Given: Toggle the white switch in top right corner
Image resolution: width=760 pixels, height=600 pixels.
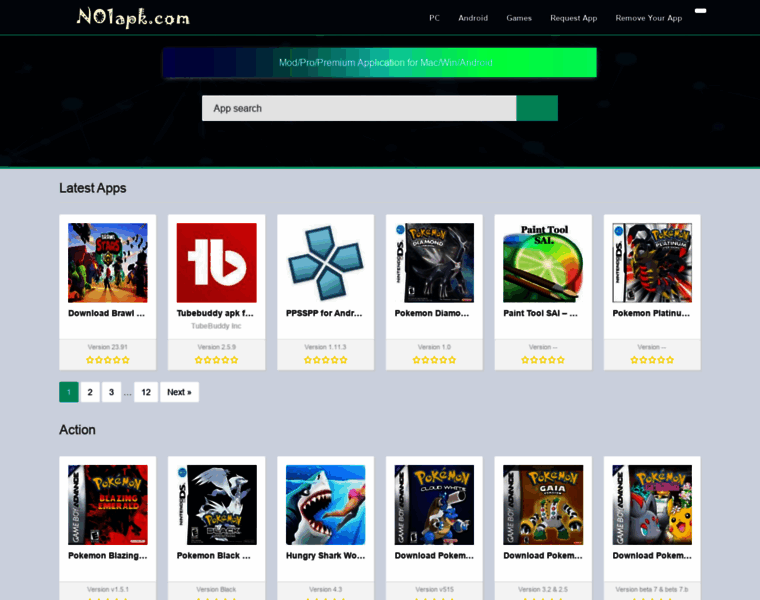Looking at the screenshot, I should point(700,11).
